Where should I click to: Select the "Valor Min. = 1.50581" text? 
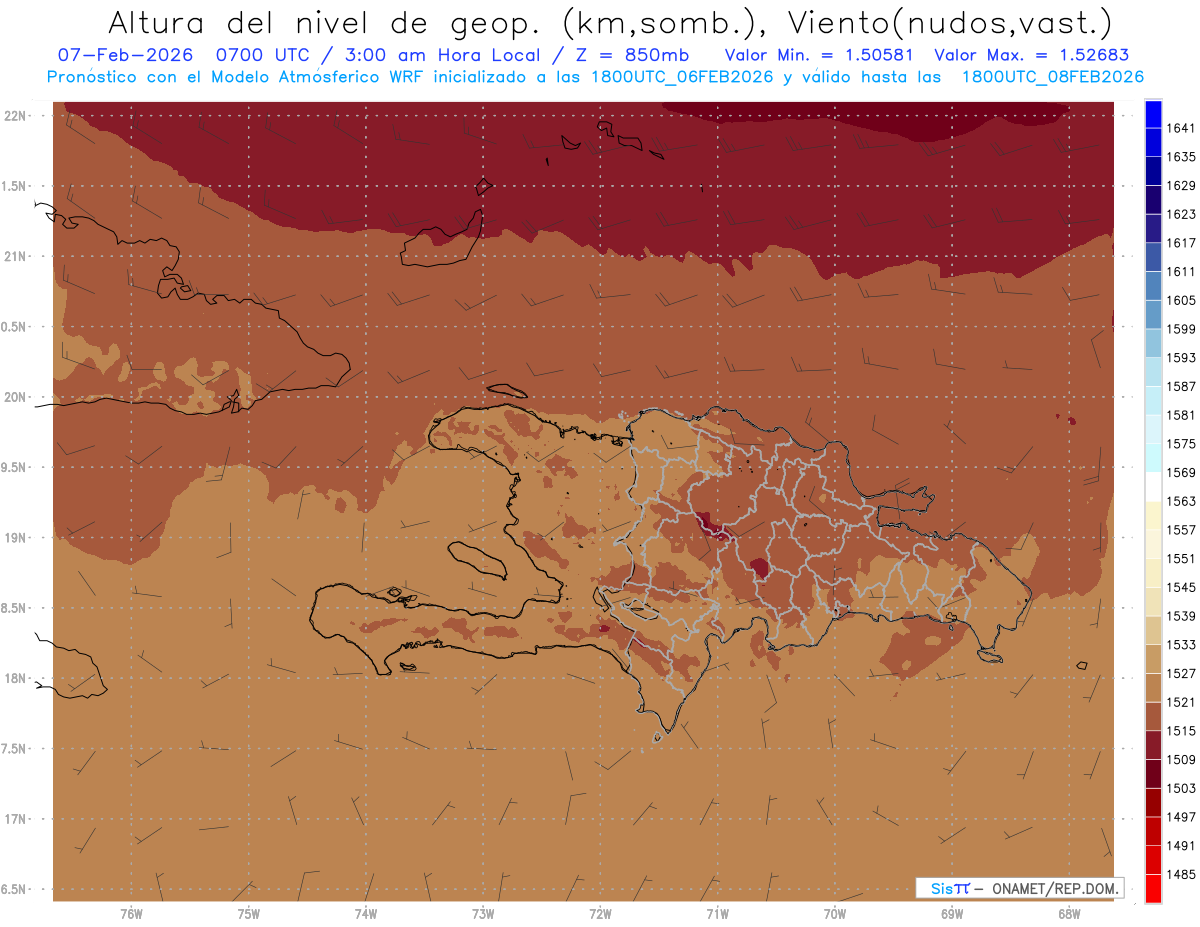819,55
